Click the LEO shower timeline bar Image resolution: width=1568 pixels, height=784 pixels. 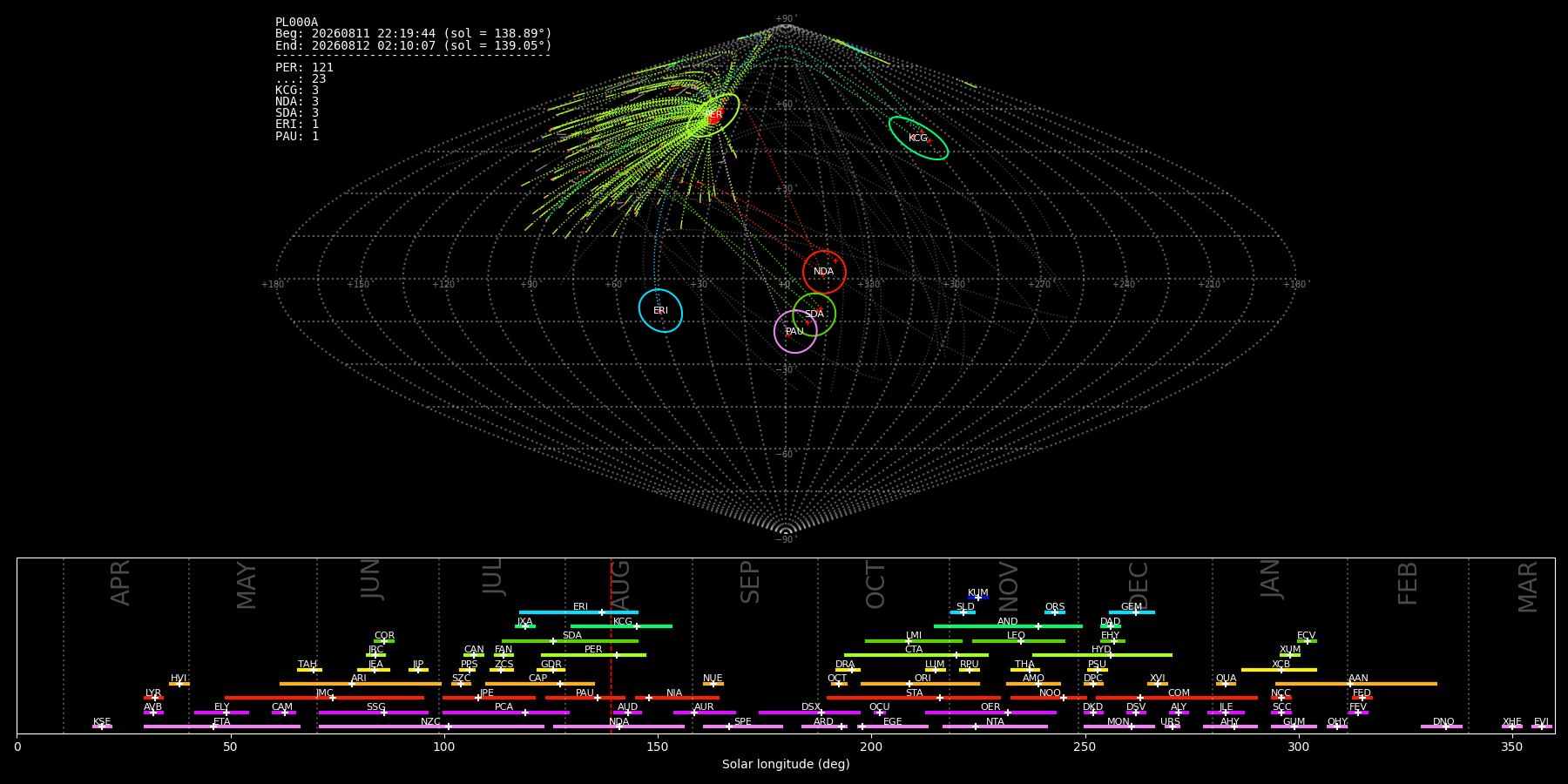pos(1018,641)
